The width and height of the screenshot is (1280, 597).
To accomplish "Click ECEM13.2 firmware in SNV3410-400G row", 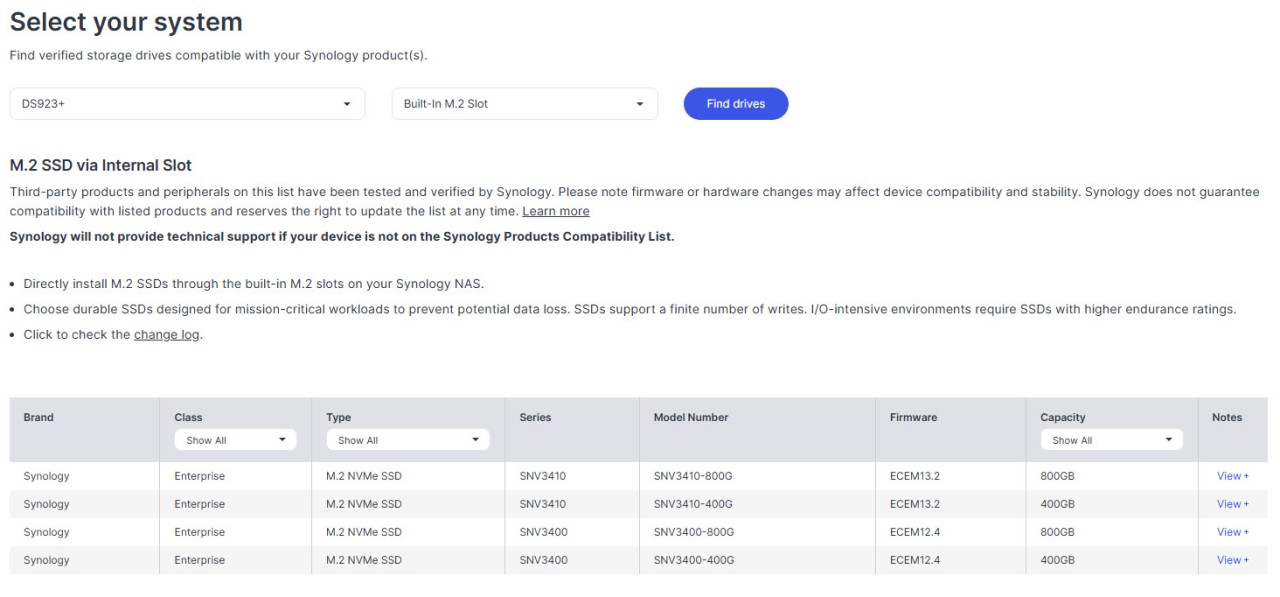I will coord(915,504).
